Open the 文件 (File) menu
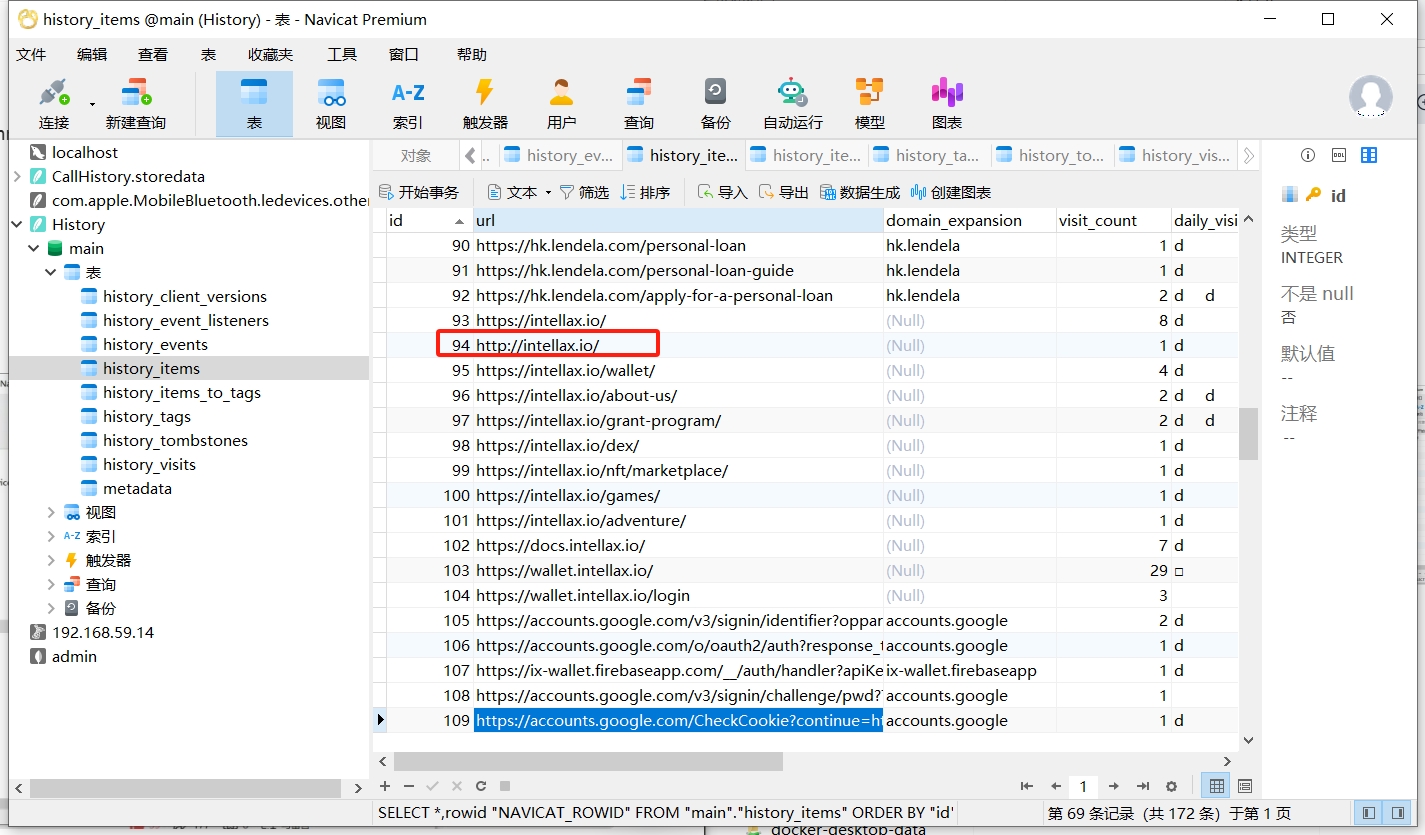This screenshot has height=835, width=1425. point(31,55)
